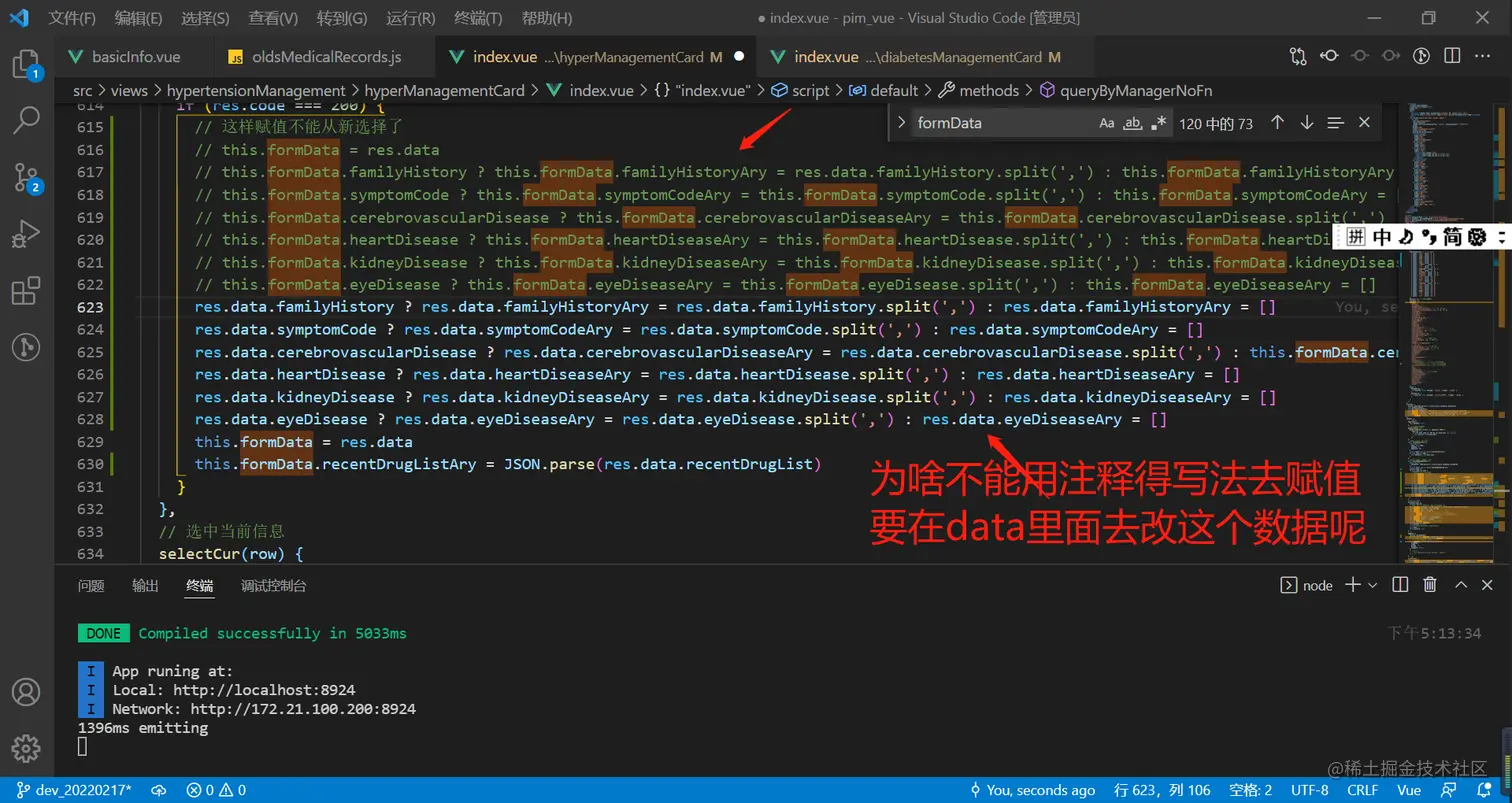Toggle Match Case in find widget
Viewport: 1512px width, 803px height.
1107,123
